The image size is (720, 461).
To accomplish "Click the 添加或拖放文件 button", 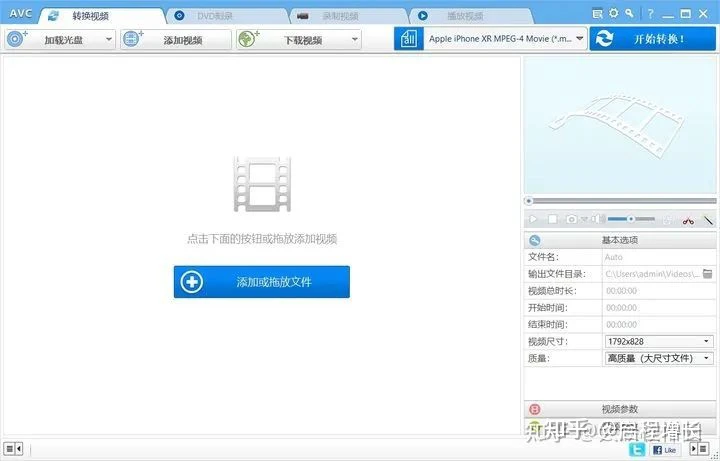I will [262, 281].
